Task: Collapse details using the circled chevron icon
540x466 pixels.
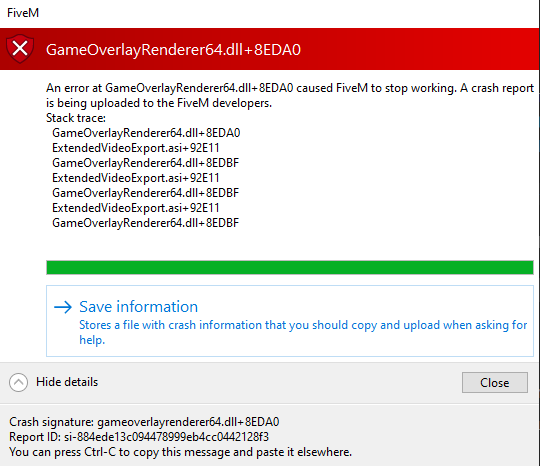Action: tap(19, 382)
